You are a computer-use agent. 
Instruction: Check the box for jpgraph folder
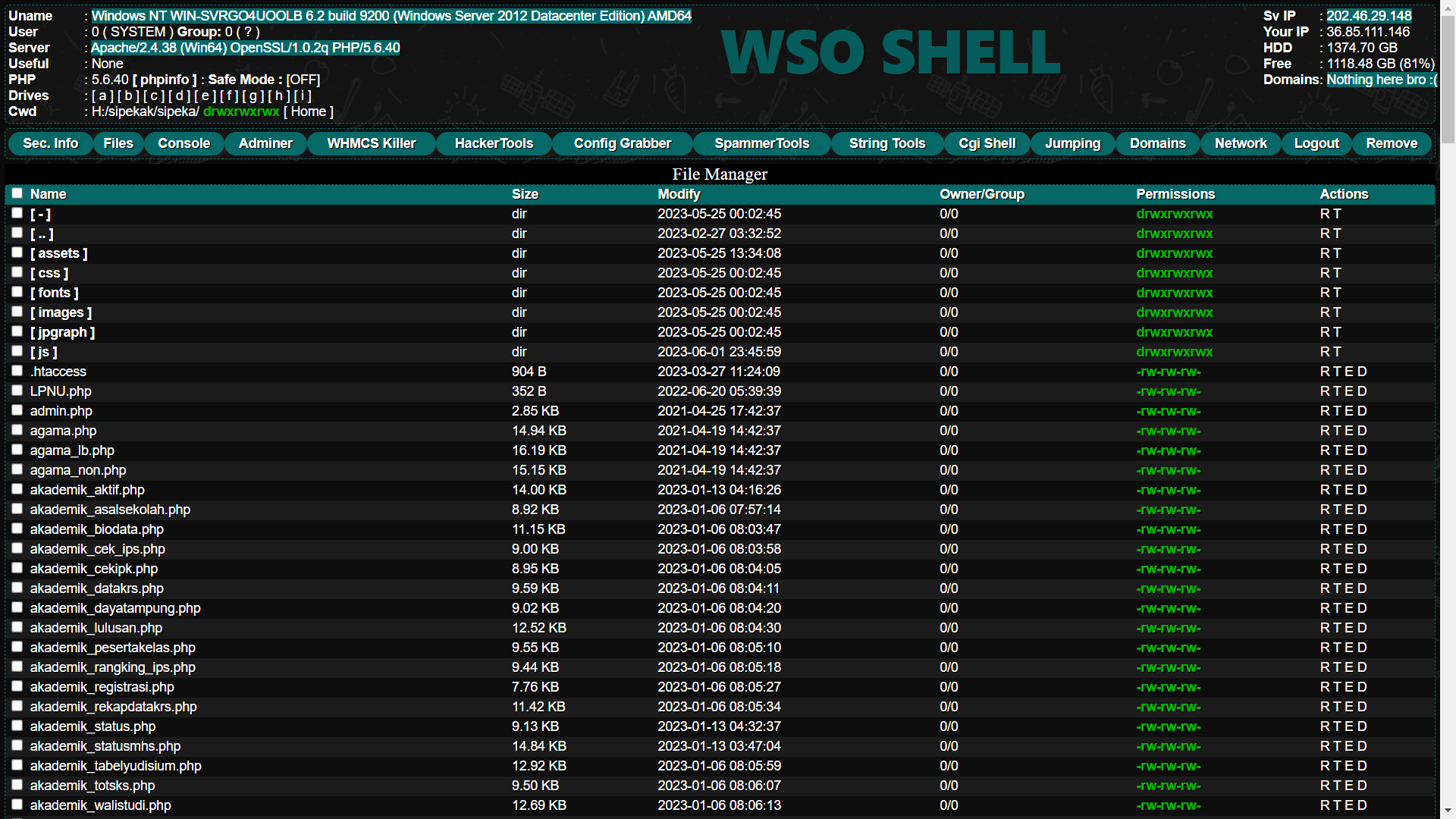click(17, 331)
